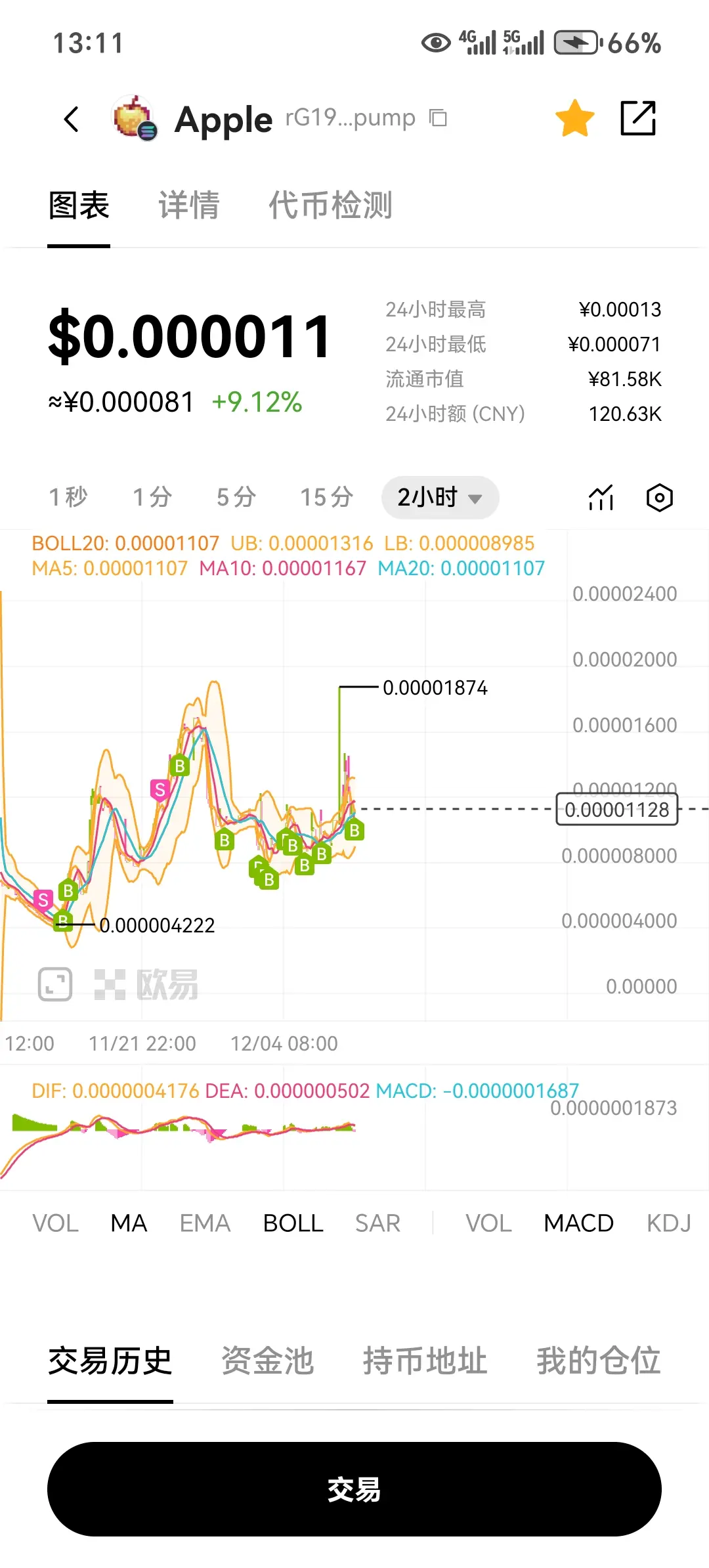Toggle the SAR indicator
This screenshot has height=1568, width=709.
tap(377, 1223)
